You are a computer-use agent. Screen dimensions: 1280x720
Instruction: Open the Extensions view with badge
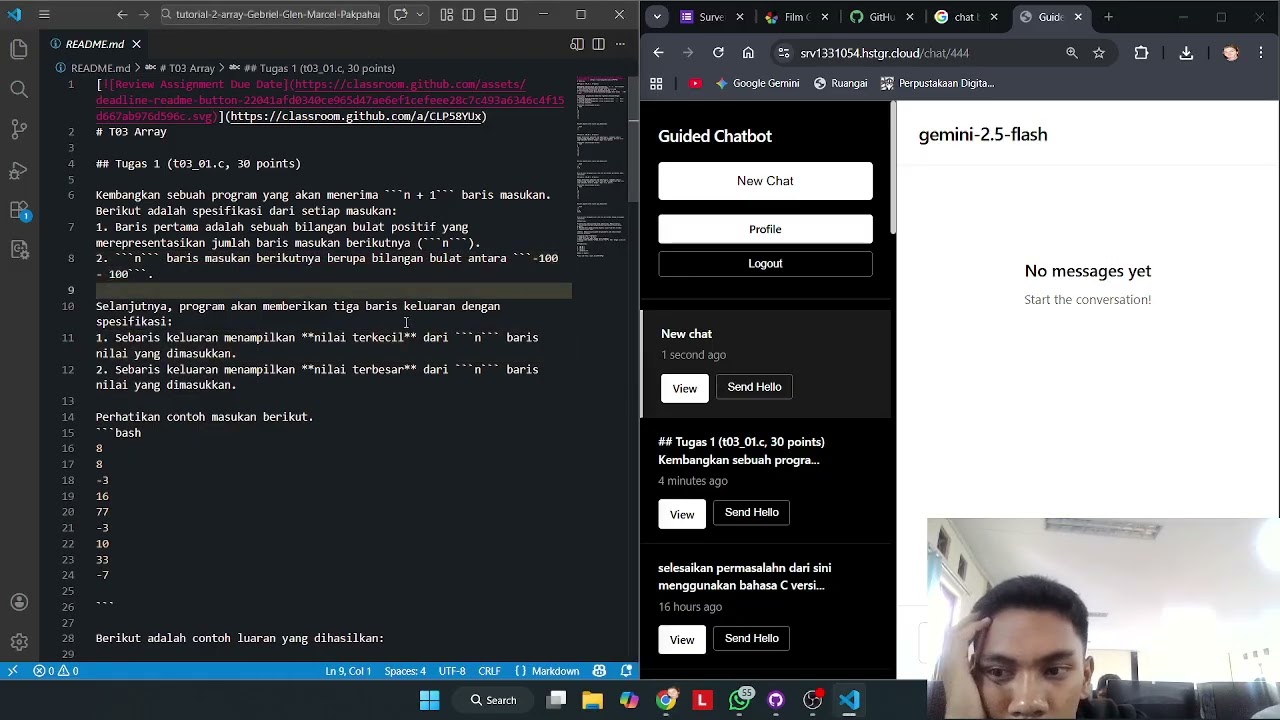click(x=18, y=211)
